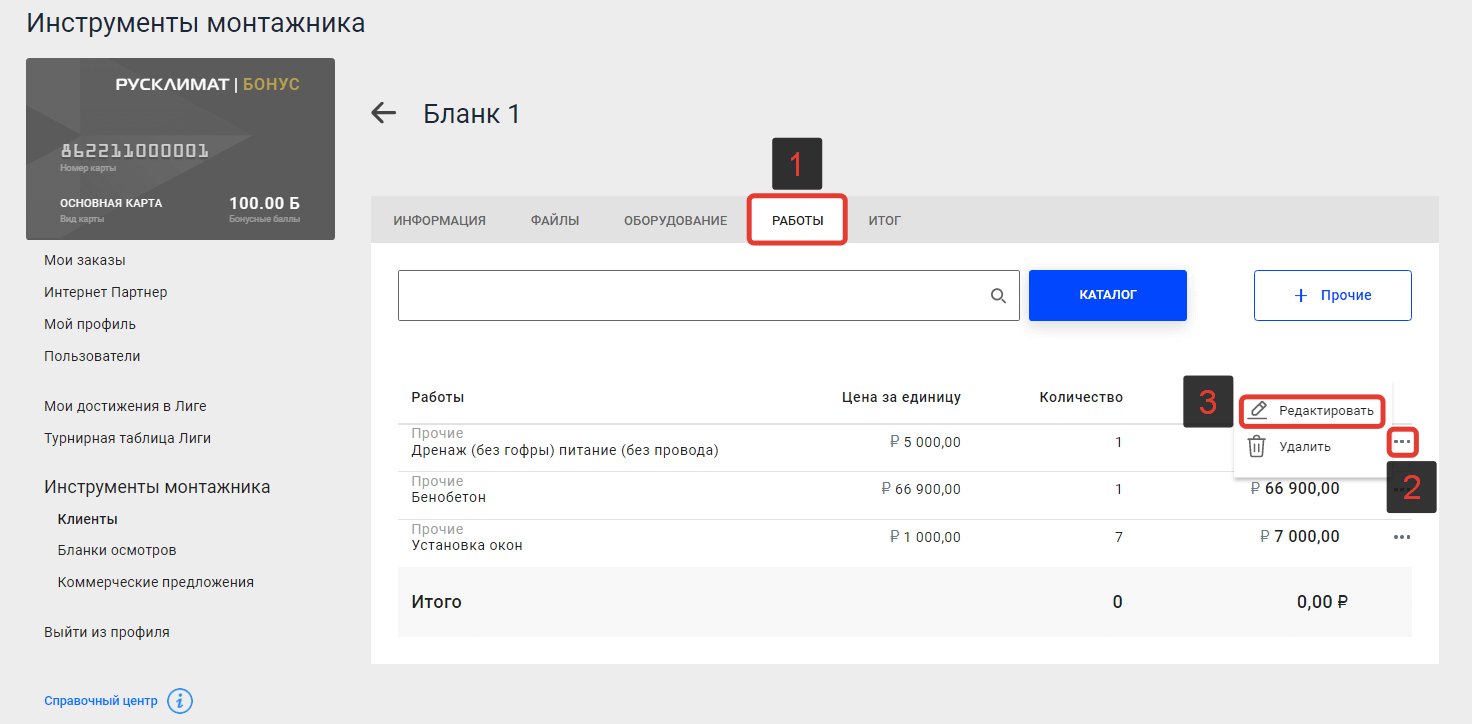Click the Русклимат Бонус card image
The width and height of the screenshot is (1472, 724).
pos(180,149)
